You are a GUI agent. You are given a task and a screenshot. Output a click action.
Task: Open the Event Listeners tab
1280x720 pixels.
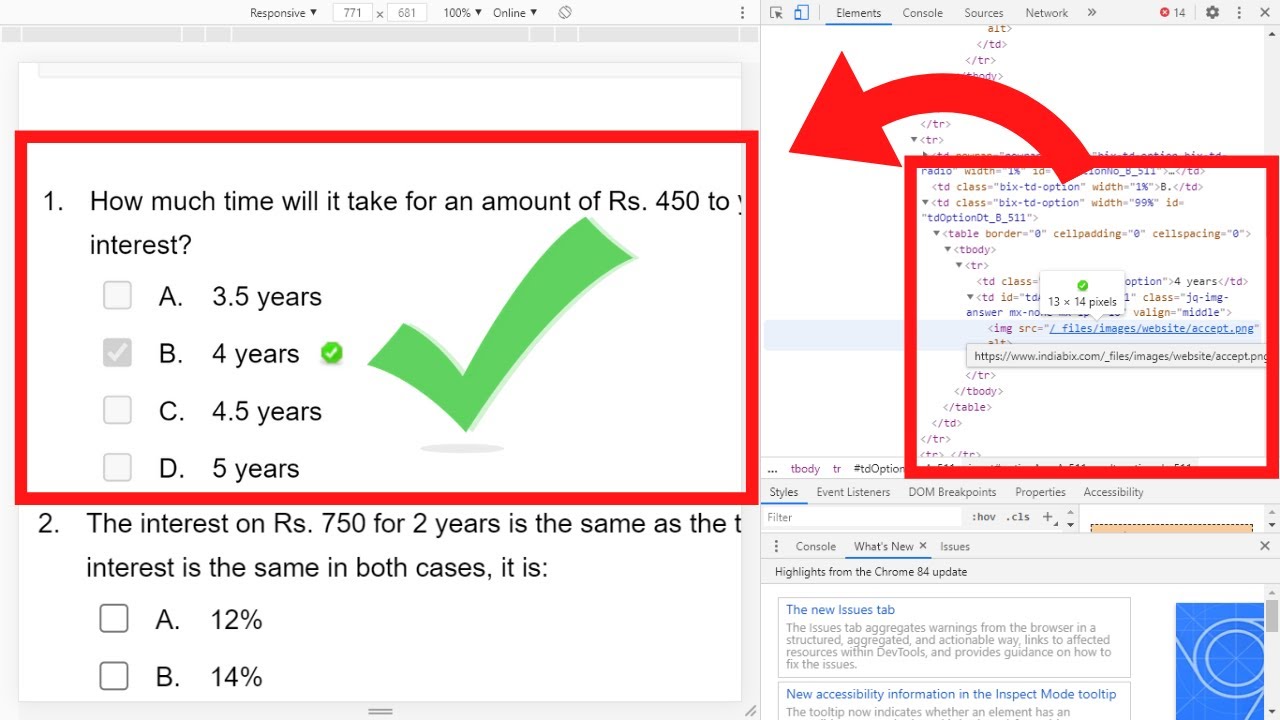[x=853, y=492]
